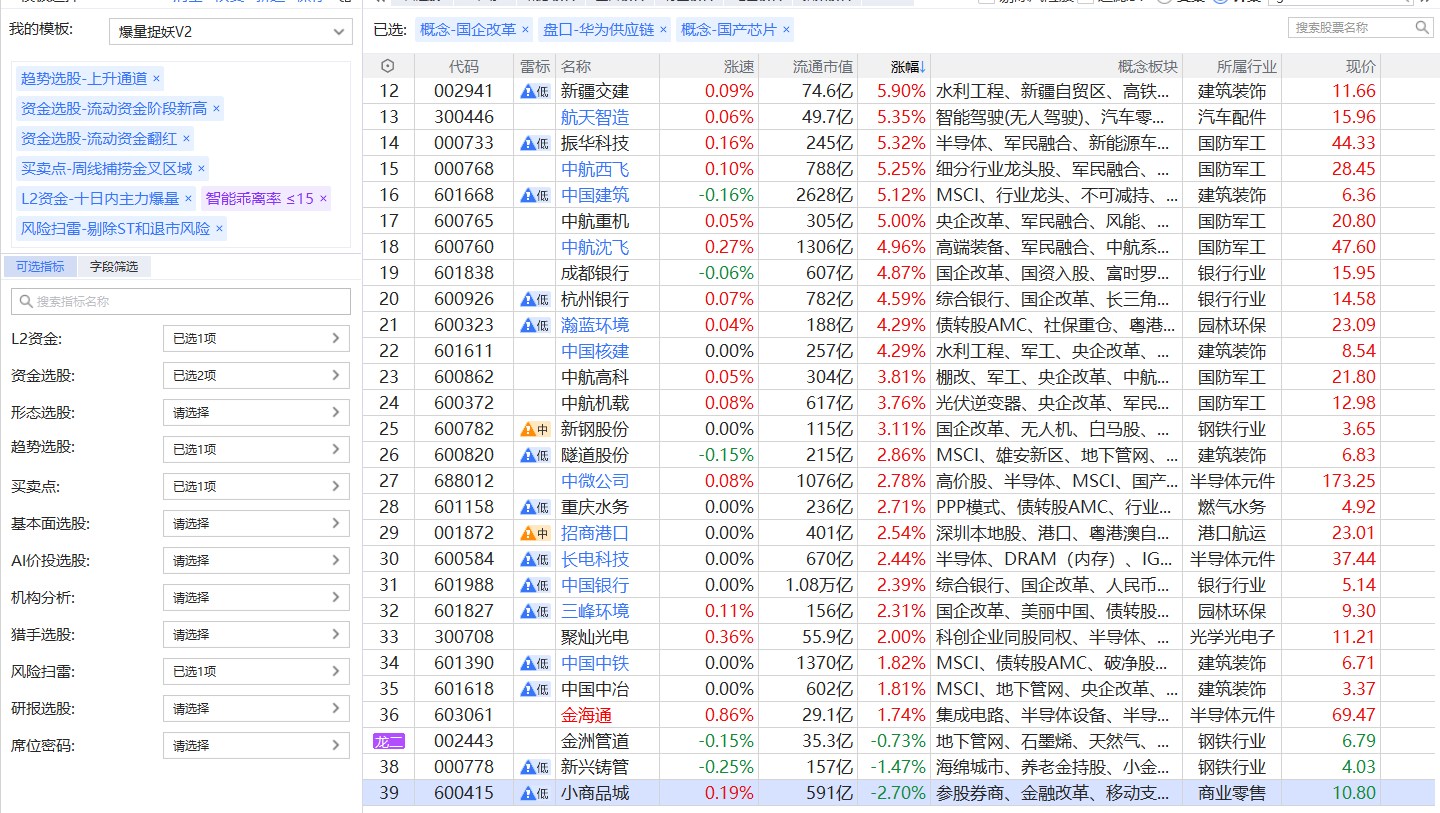Open the 我的模板 dropdown 爆量捉妖V2
1440x813 pixels.
[231, 32]
